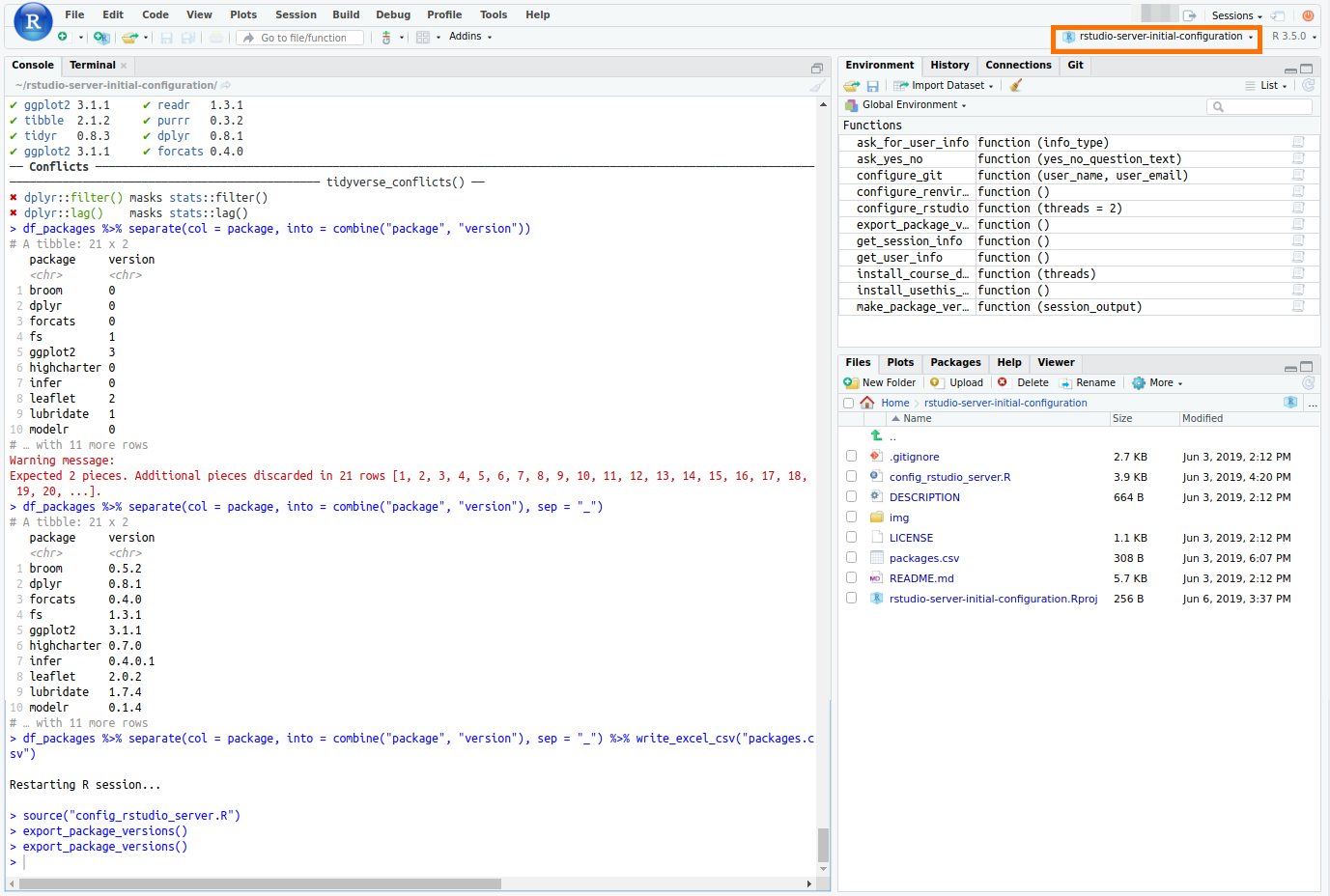Clear the console with broom icon
The height and width of the screenshot is (896, 1330).
click(817, 86)
